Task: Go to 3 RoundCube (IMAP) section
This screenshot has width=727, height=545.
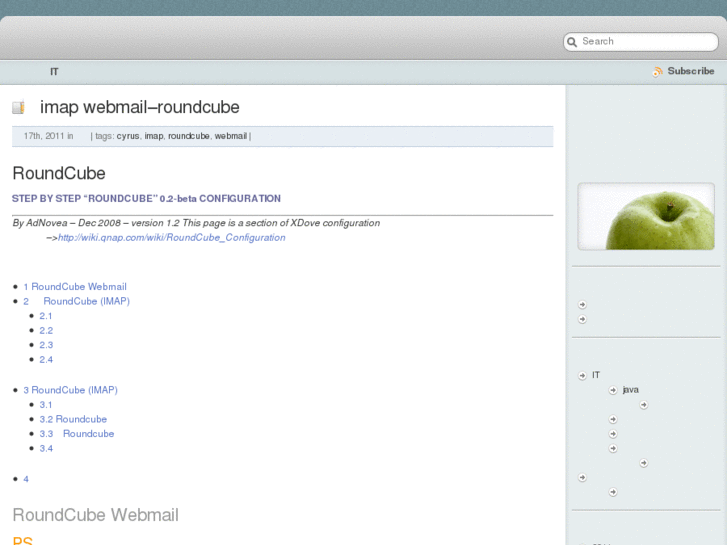Action: (70, 390)
